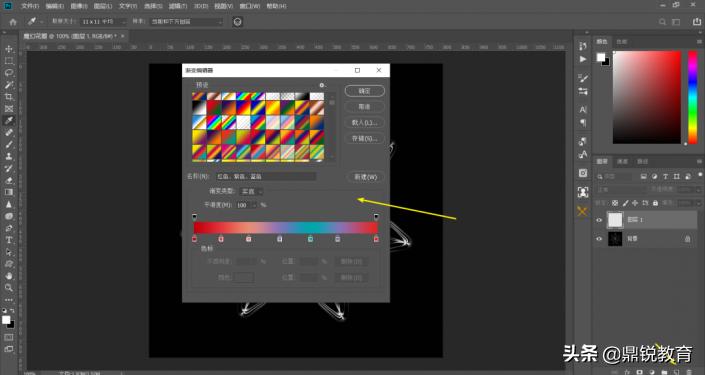Lock all with padlock icon

click(656, 203)
